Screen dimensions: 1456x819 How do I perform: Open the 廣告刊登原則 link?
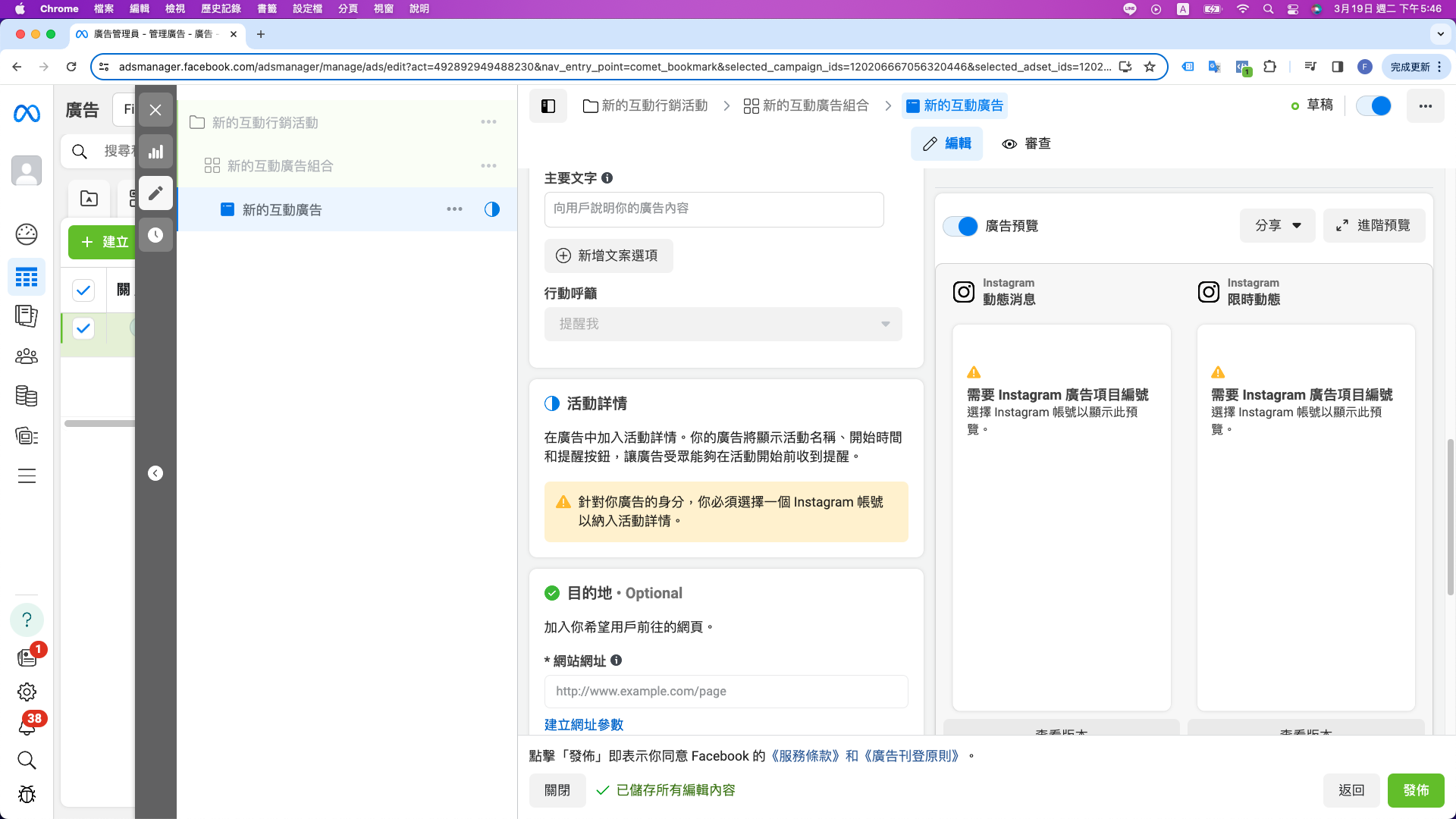[912, 756]
